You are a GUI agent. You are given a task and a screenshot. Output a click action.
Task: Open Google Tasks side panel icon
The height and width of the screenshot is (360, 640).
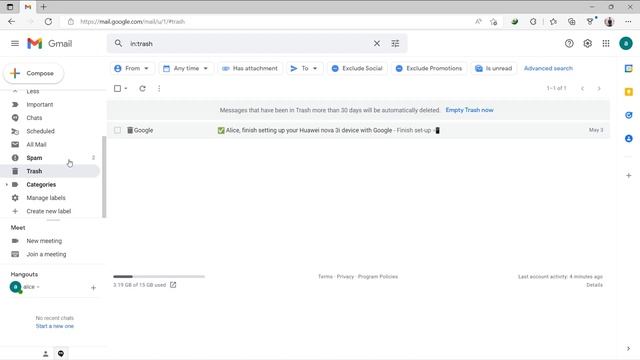click(629, 115)
